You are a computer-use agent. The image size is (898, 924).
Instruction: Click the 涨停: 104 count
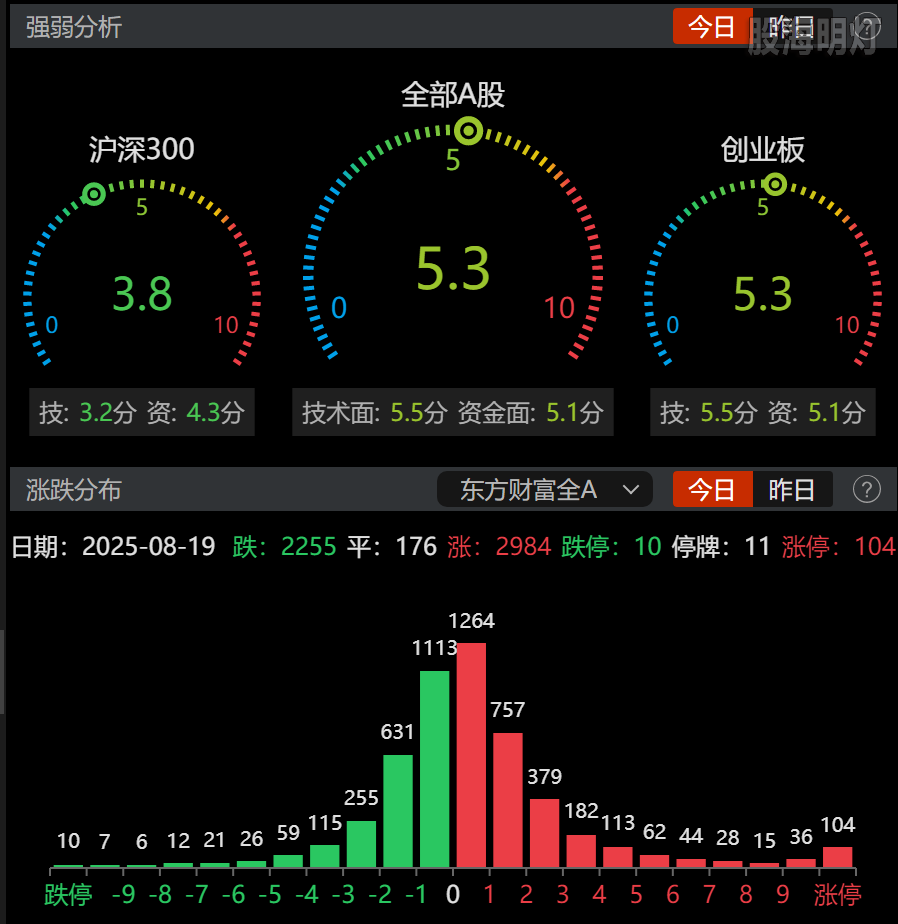point(838,546)
